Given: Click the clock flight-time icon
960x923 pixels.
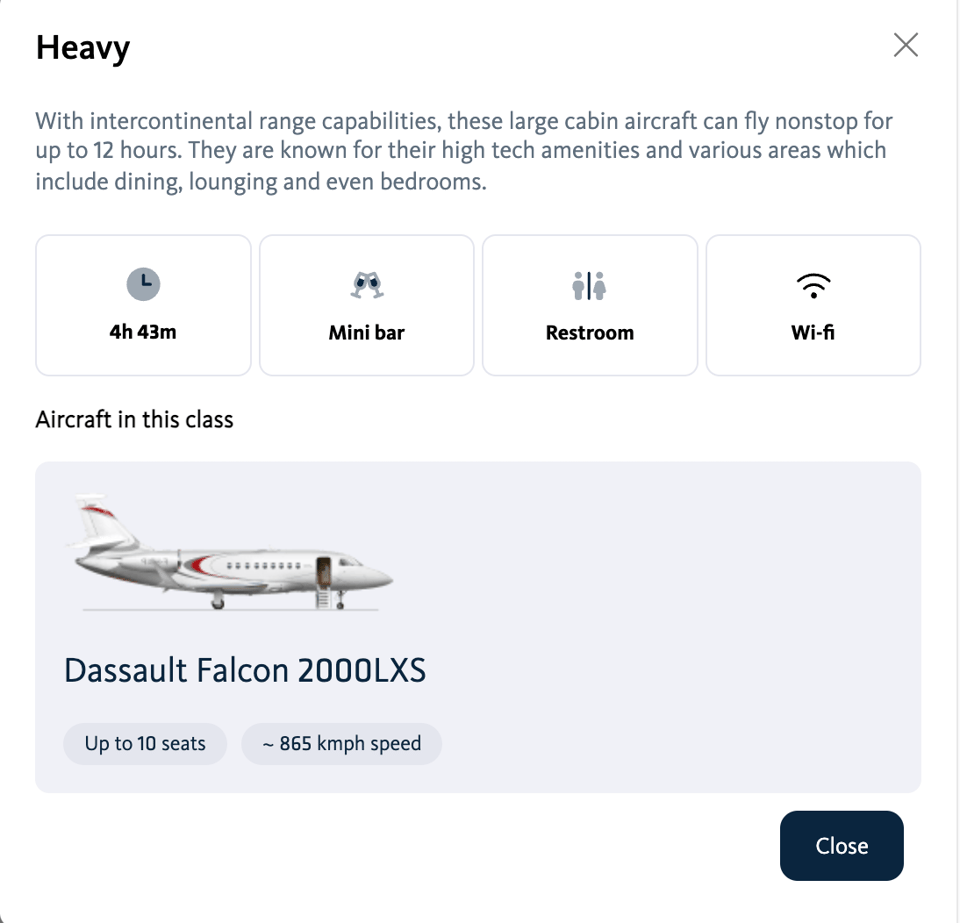Looking at the screenshot, I should click(143, 285).
